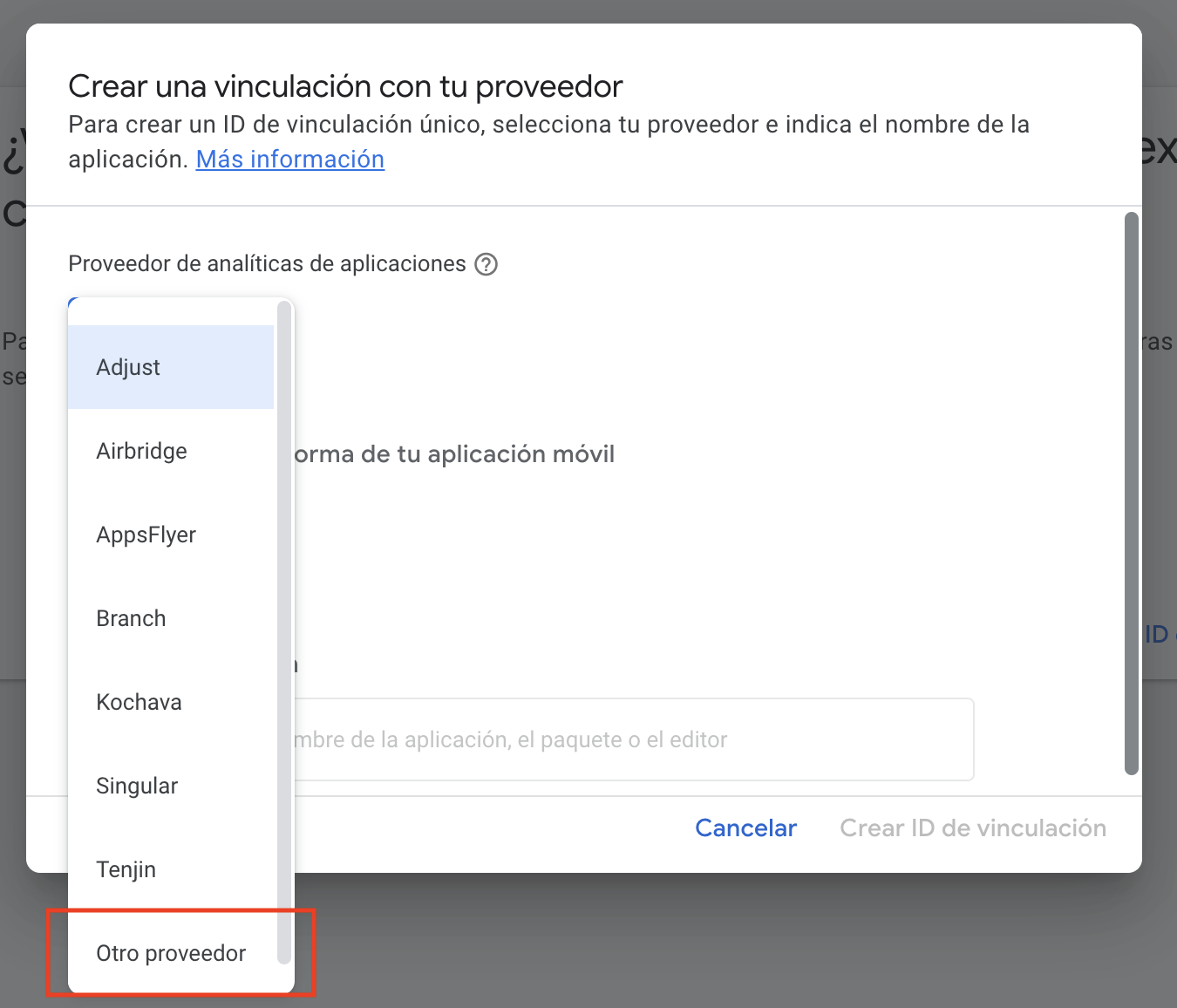Select the Branch provider option
1177x1008 pixels.
coord(131,618)
